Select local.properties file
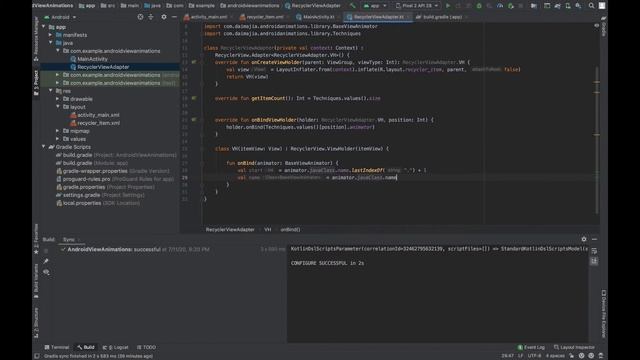640x360 pixels. pos(82,203)
